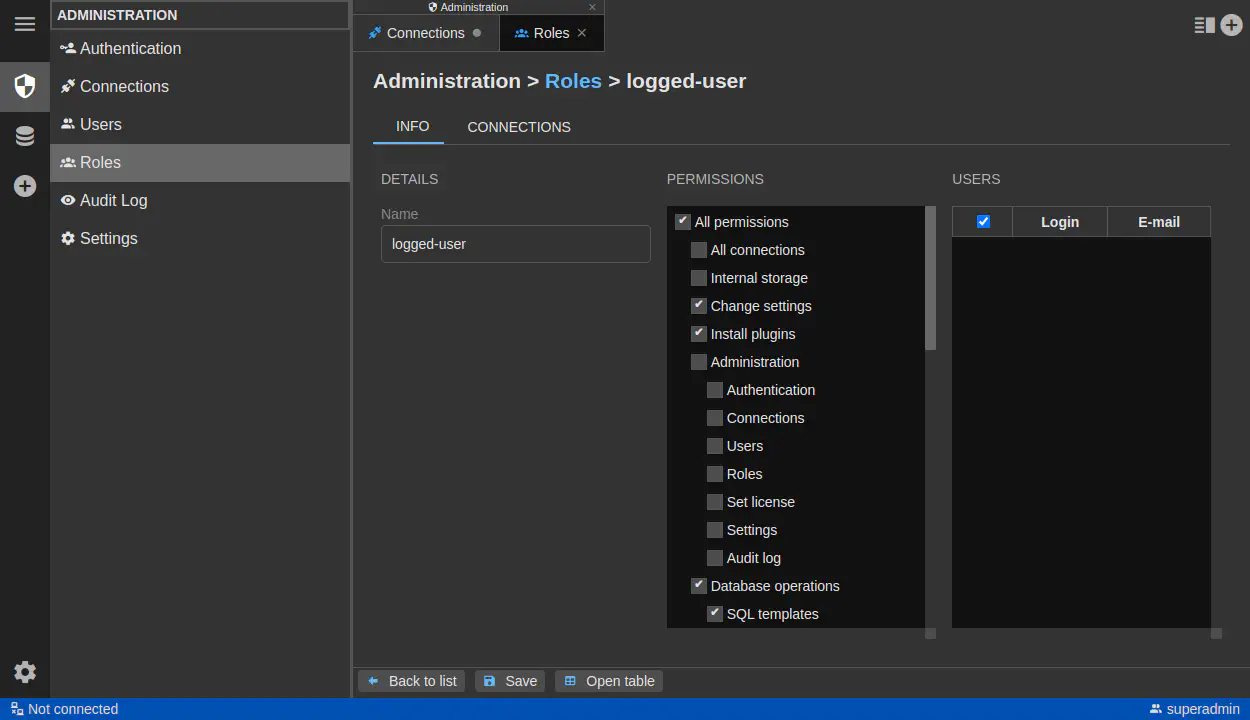Click Not connected status bar text
Image resolution: width=1250 pixels, height=720 pixels.
coord(73,709)
